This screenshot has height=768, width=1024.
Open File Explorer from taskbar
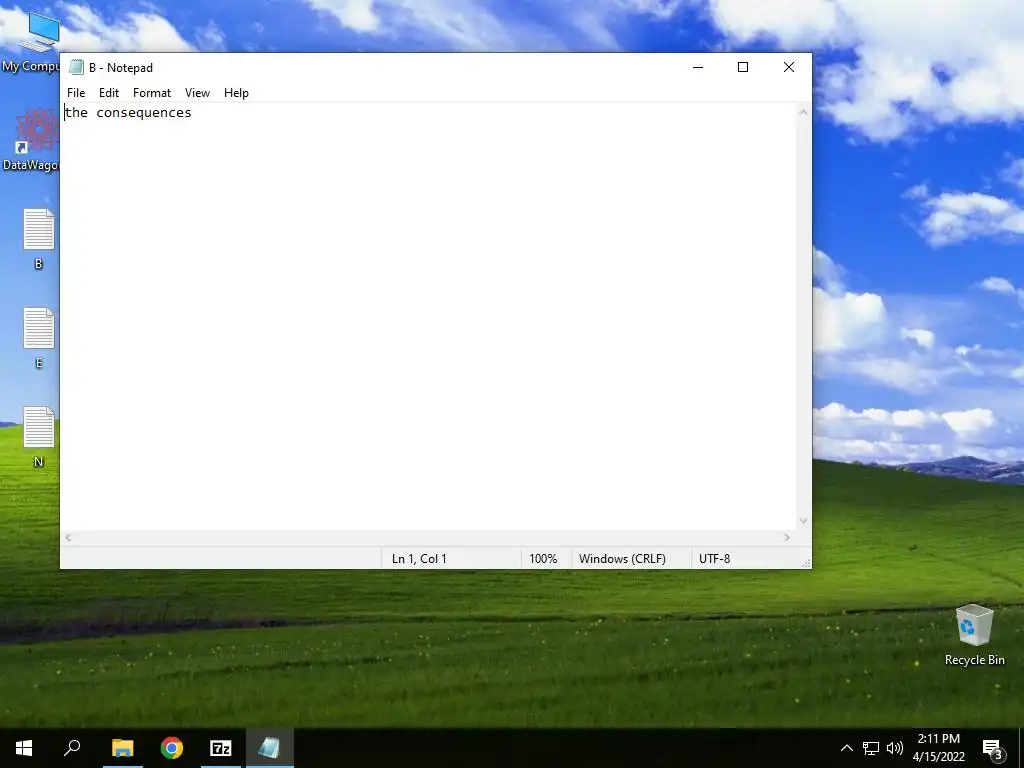tap(122, 748)
